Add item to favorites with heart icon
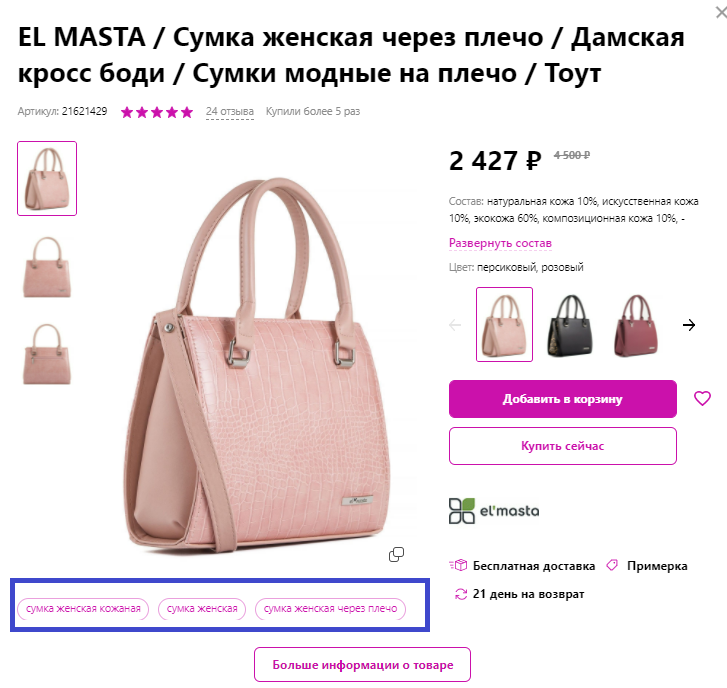This screenshot has height=688, width=727. pos(702,398)
